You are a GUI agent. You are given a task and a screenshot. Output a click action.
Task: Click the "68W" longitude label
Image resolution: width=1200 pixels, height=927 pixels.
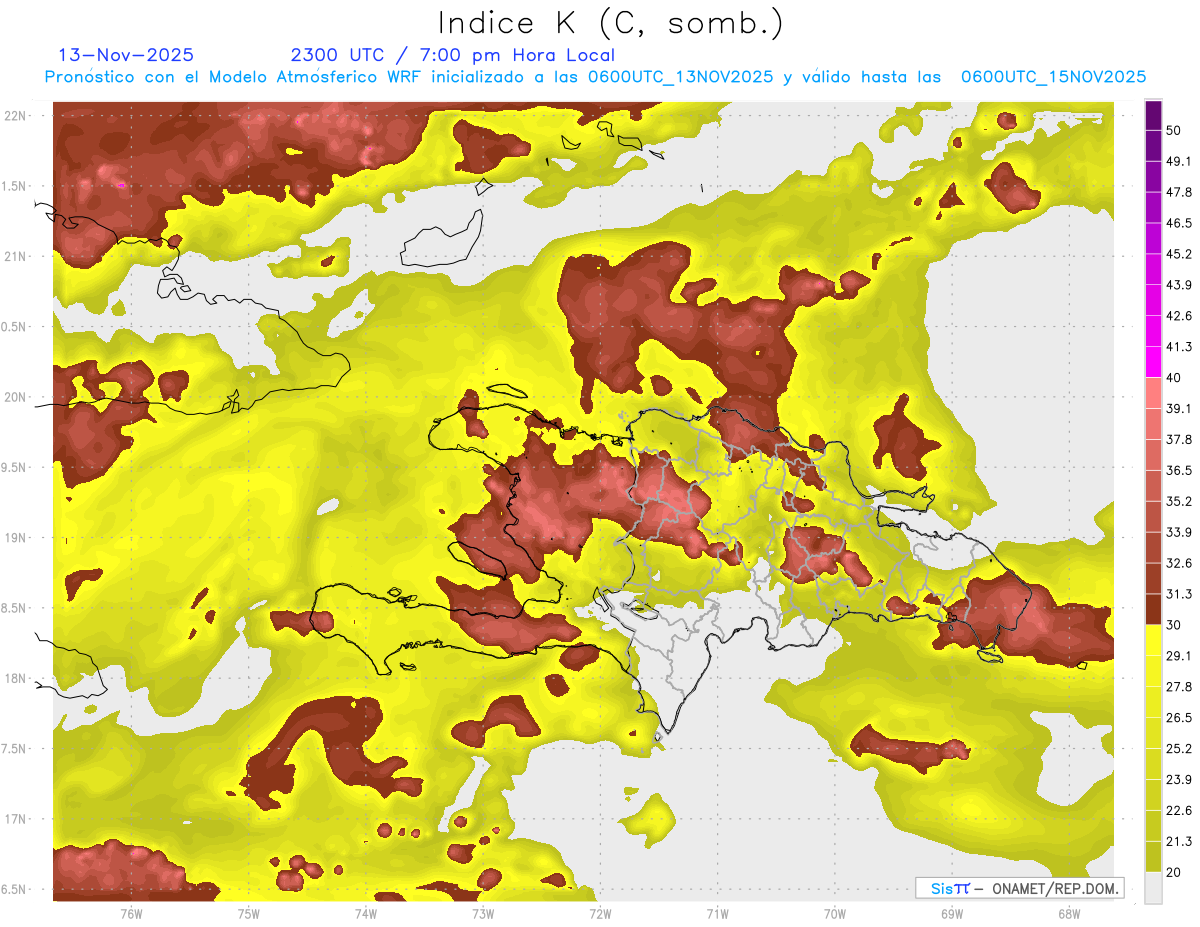coord(1069,914)
